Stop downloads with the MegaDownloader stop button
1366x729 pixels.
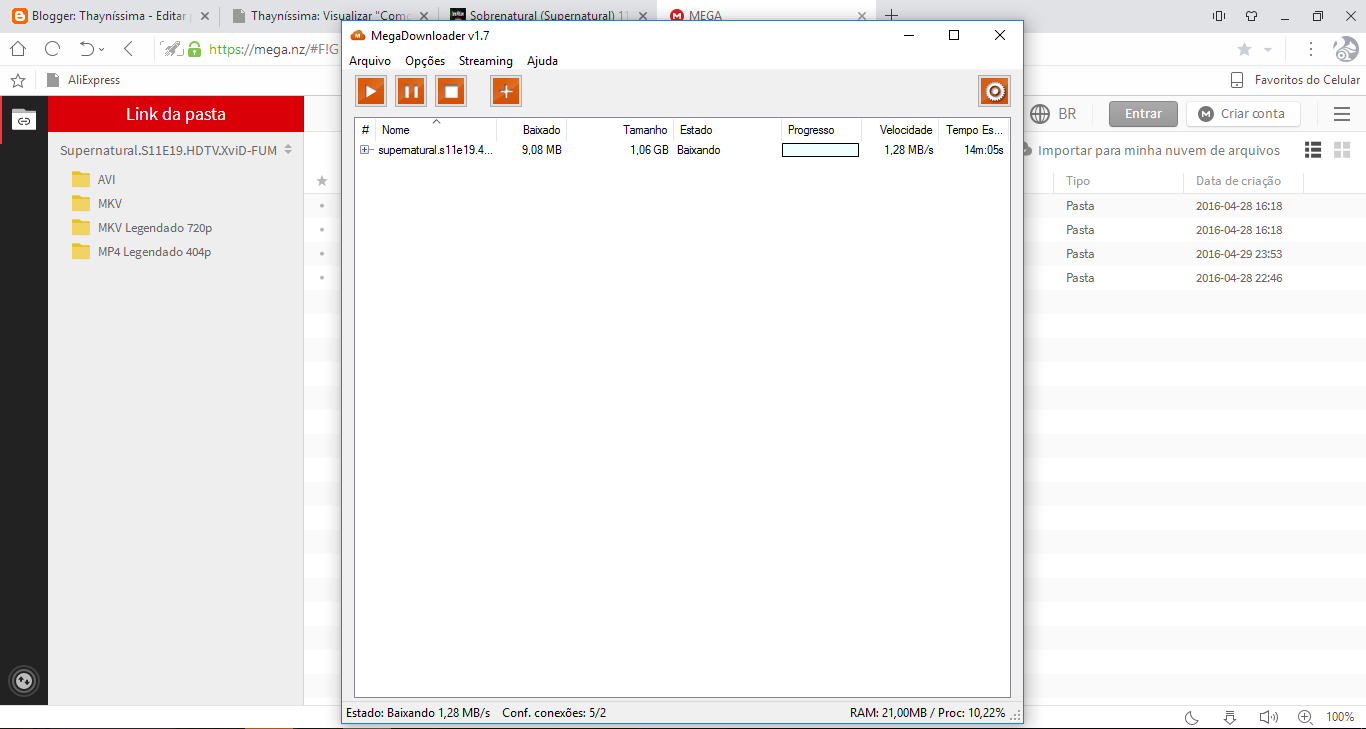click(451, 91)
